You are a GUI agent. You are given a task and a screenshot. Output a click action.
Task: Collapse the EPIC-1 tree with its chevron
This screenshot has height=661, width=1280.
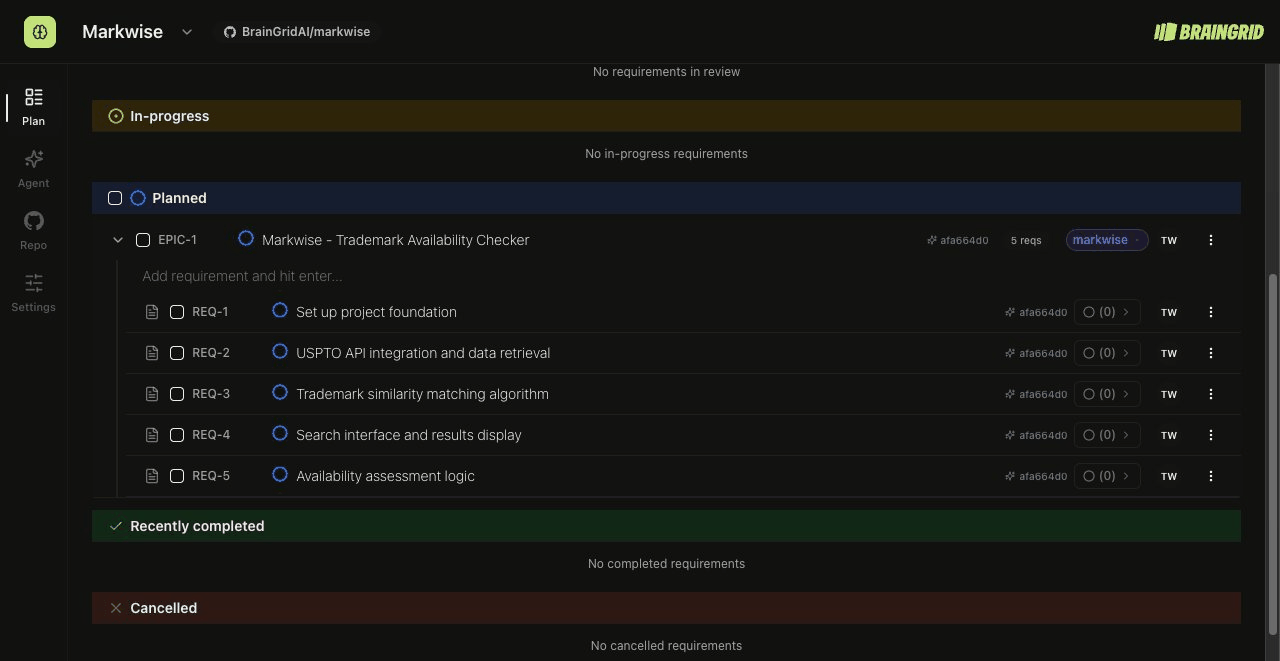tap(117, 239)
